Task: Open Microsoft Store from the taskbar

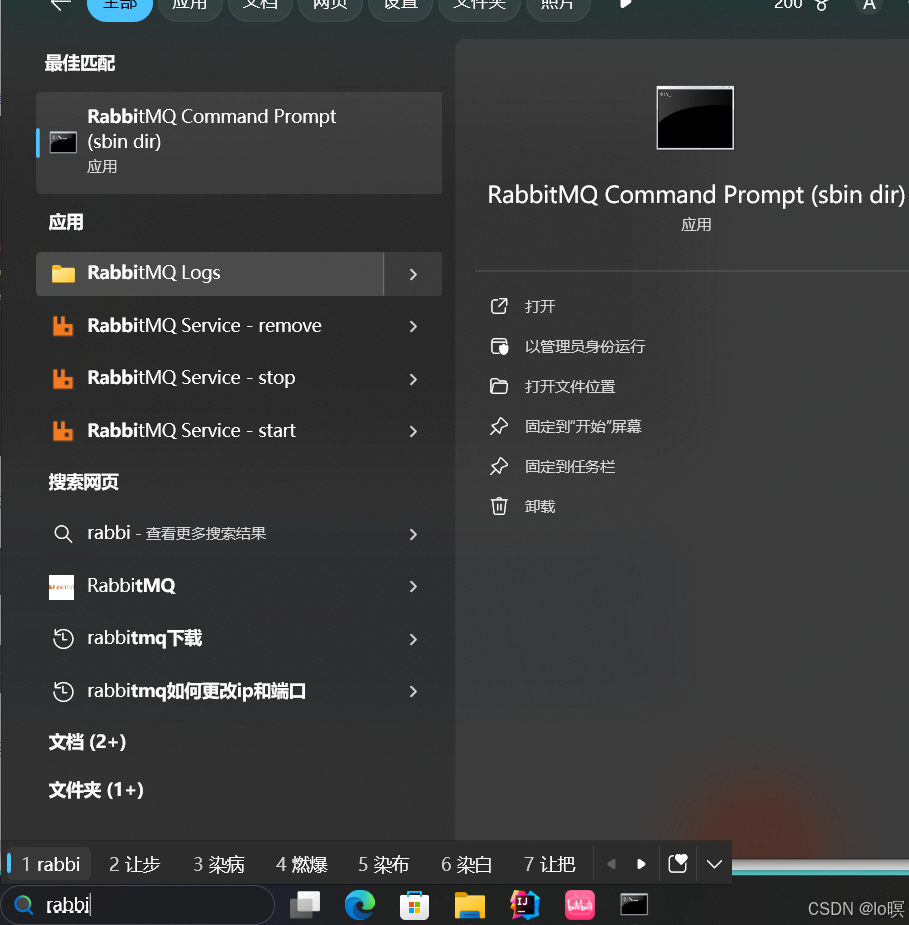Action: coord(415,905)
